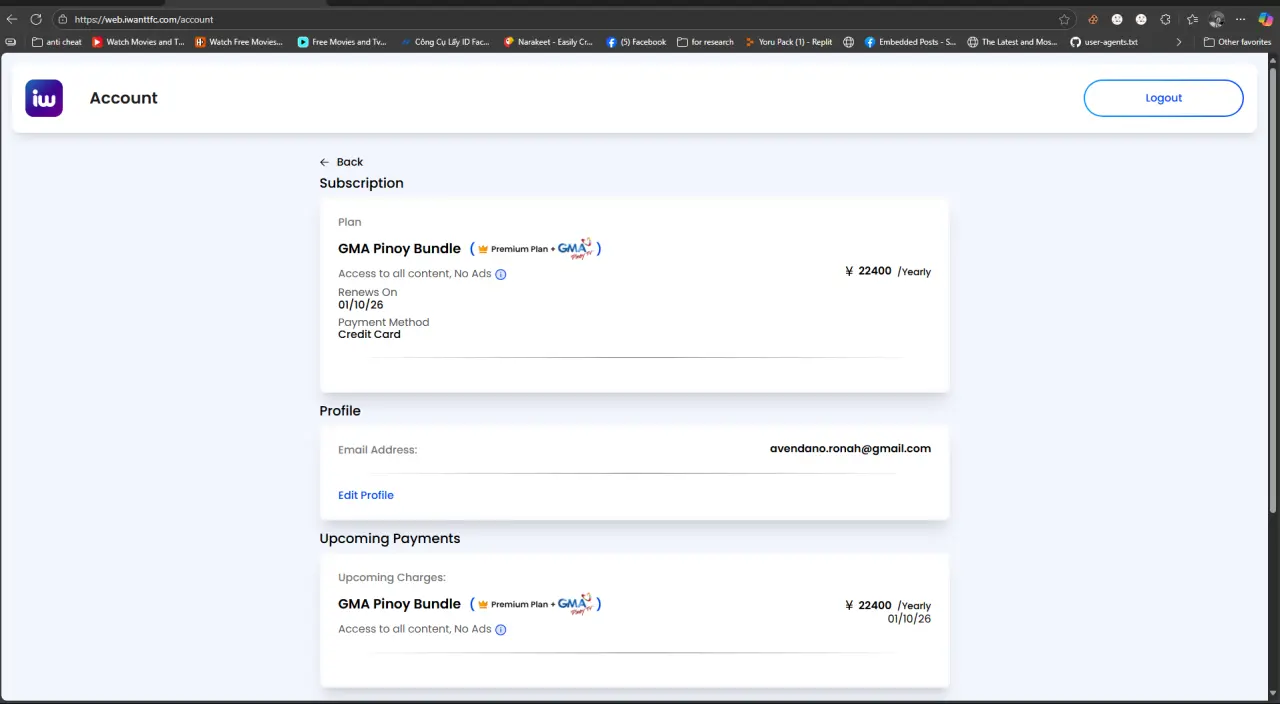1280x704 pixels.
Task: Click the Edit Profile link
Action: (x=366, y=495)
